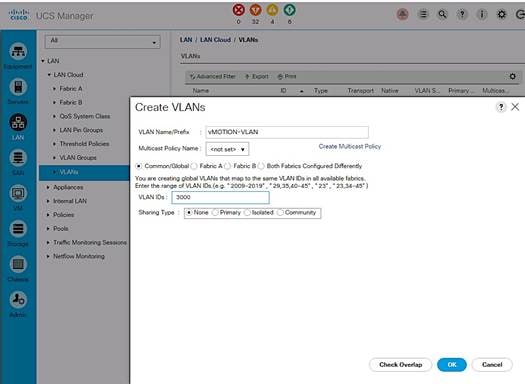Click the header info icon
525x384 pixels.
tap(482, 14)
